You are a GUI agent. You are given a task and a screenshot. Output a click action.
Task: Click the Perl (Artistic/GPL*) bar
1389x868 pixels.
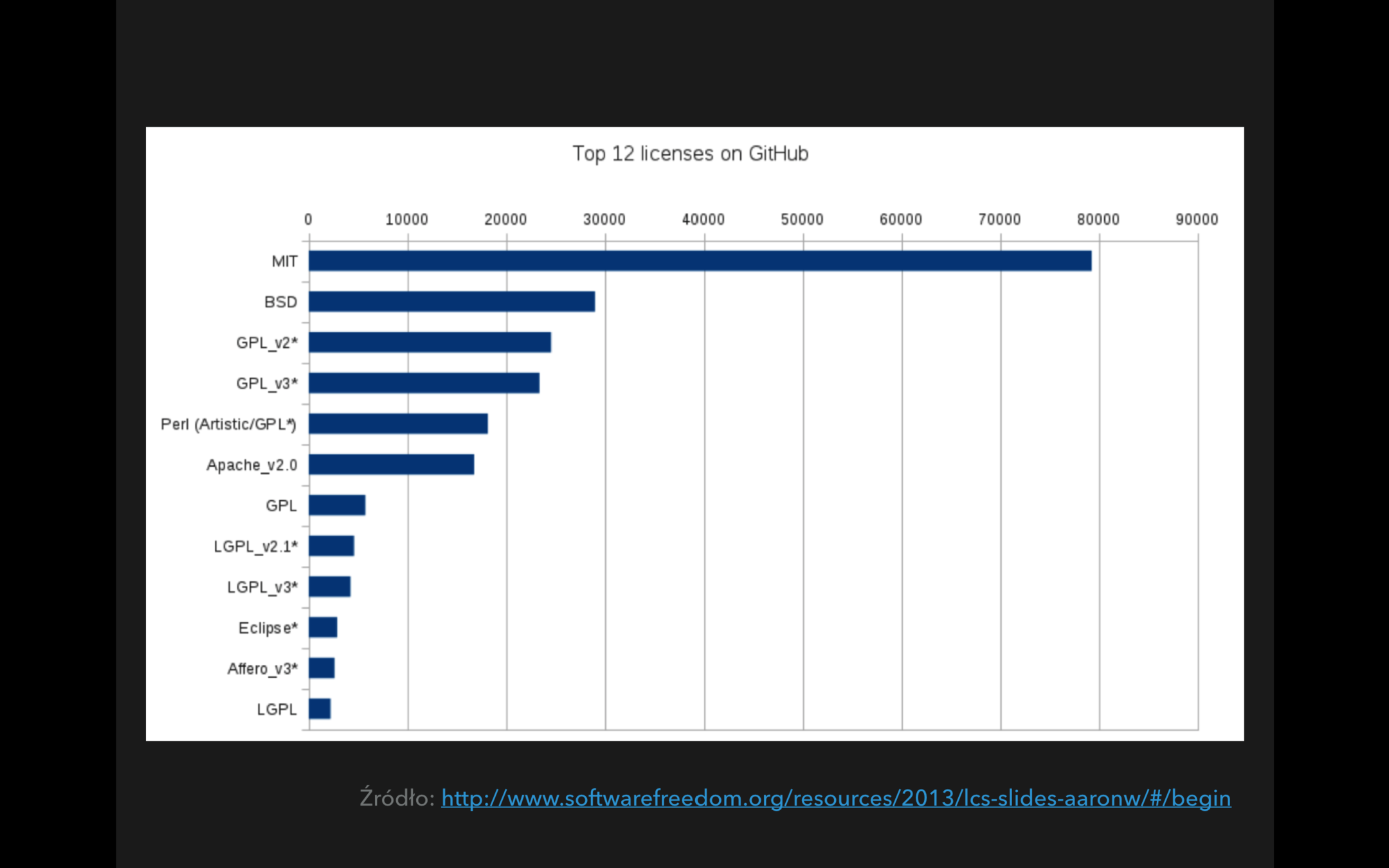[398, 424]
